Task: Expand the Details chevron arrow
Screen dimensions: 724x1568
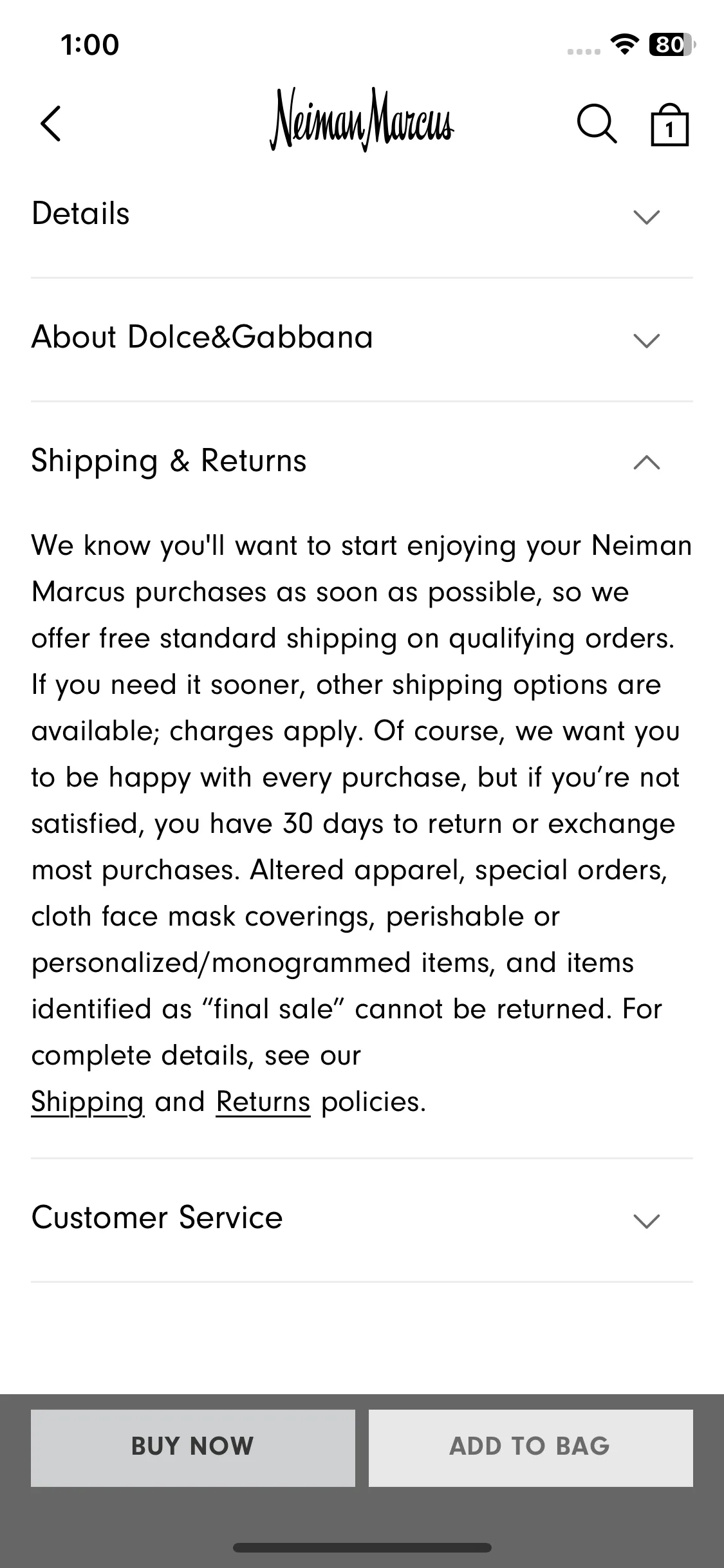Action: (x=647, y=216)
